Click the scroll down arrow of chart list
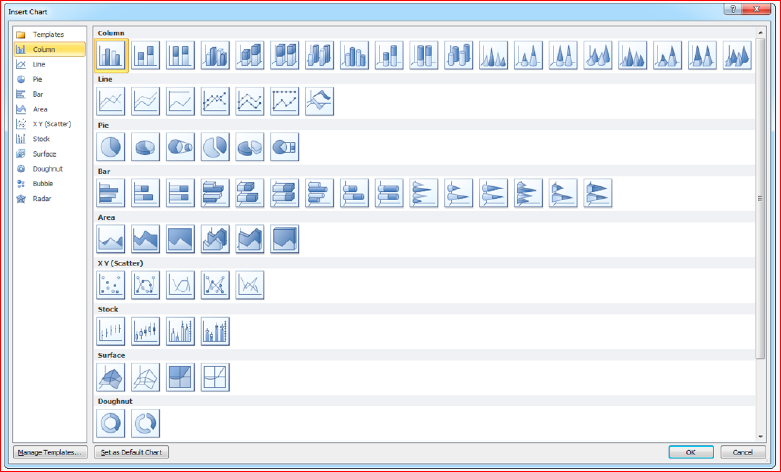781x472 pixels. [x=760, y=437]
